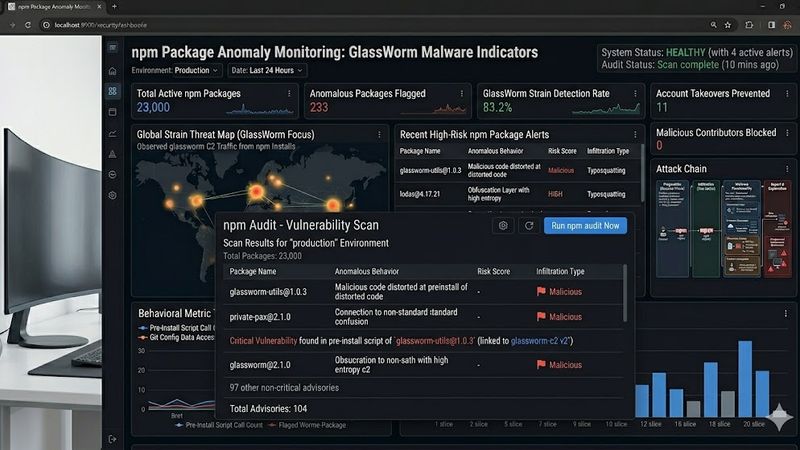Click the High-Risk Alerts table scrollbar
The width and height of the screenshot is (800, 450).
(642, 172)
